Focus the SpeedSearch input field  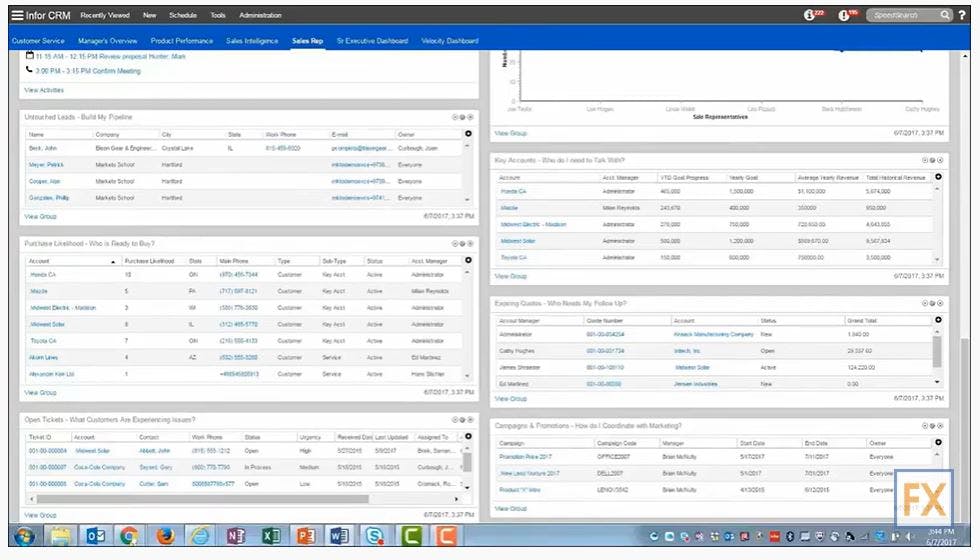[x=903, y=15]
